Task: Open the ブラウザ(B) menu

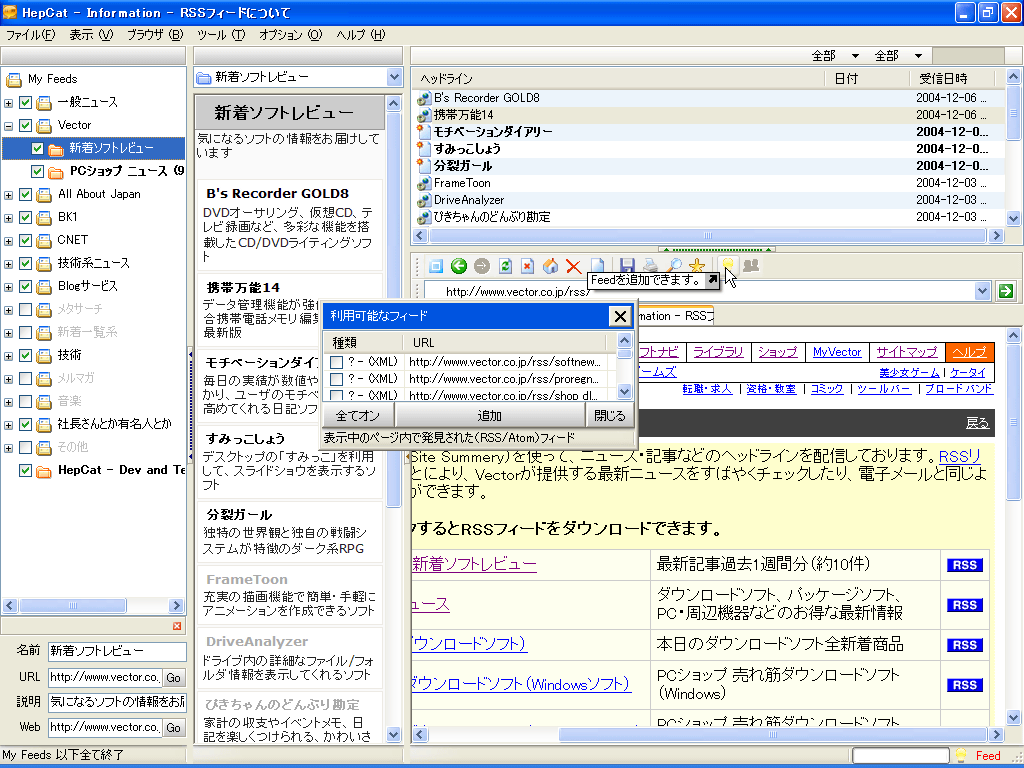Action: point(155,35)
